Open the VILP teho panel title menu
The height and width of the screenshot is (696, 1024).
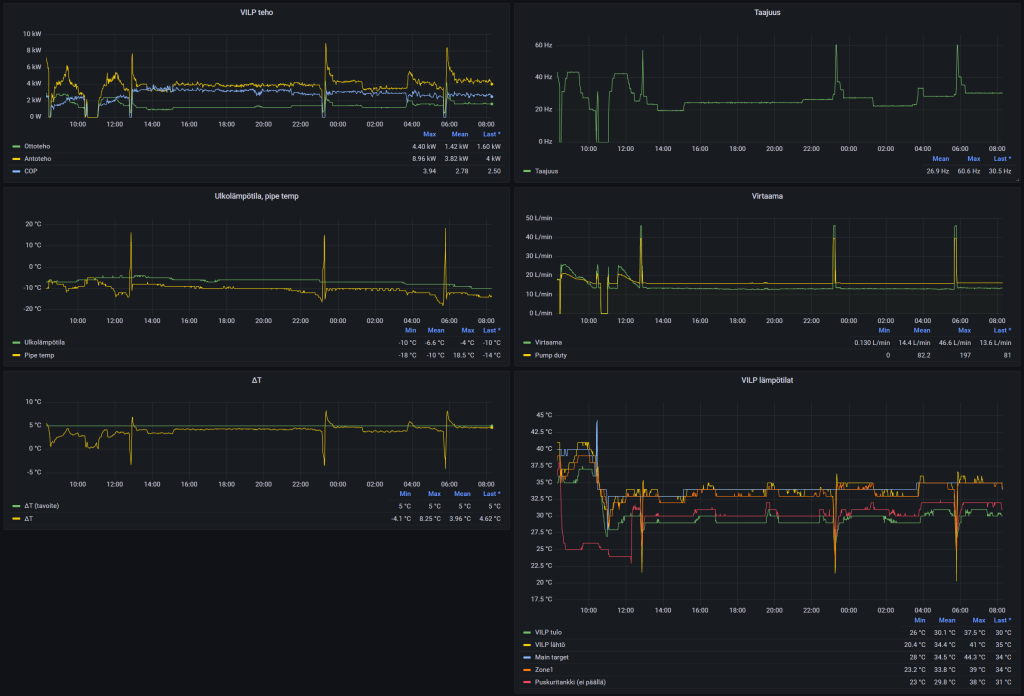[x=256, y=12]
